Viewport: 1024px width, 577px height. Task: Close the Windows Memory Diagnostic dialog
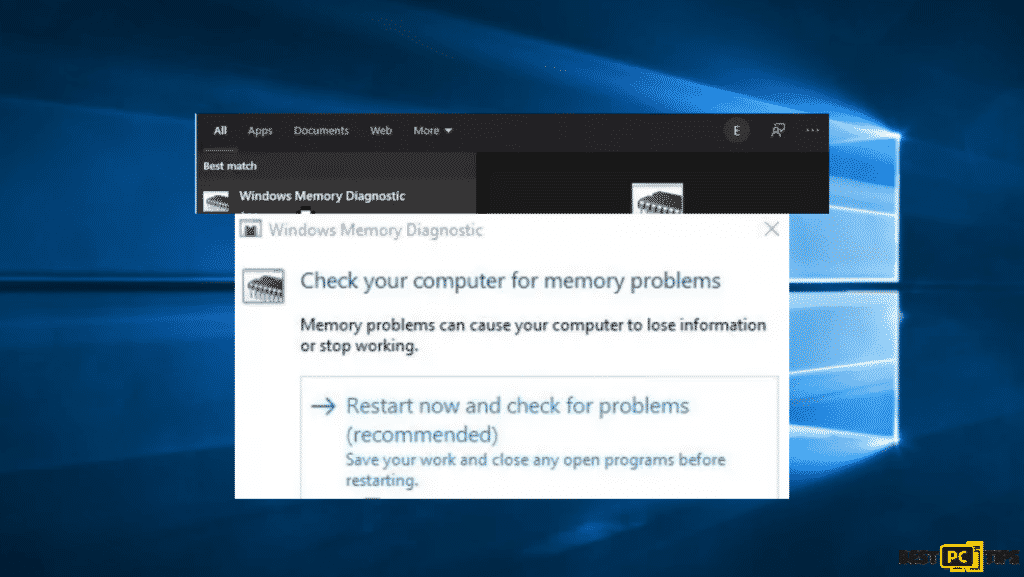772,229
